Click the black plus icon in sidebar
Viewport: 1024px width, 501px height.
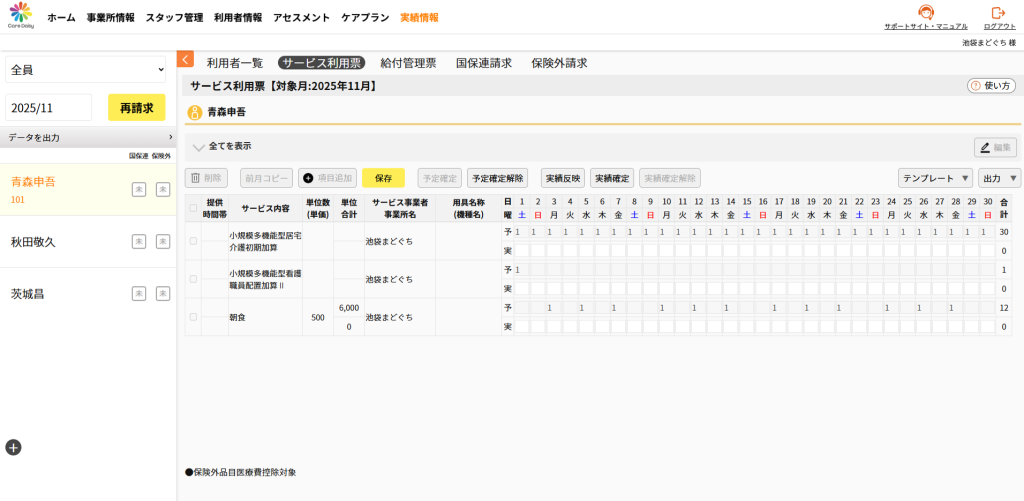[13, 447]
